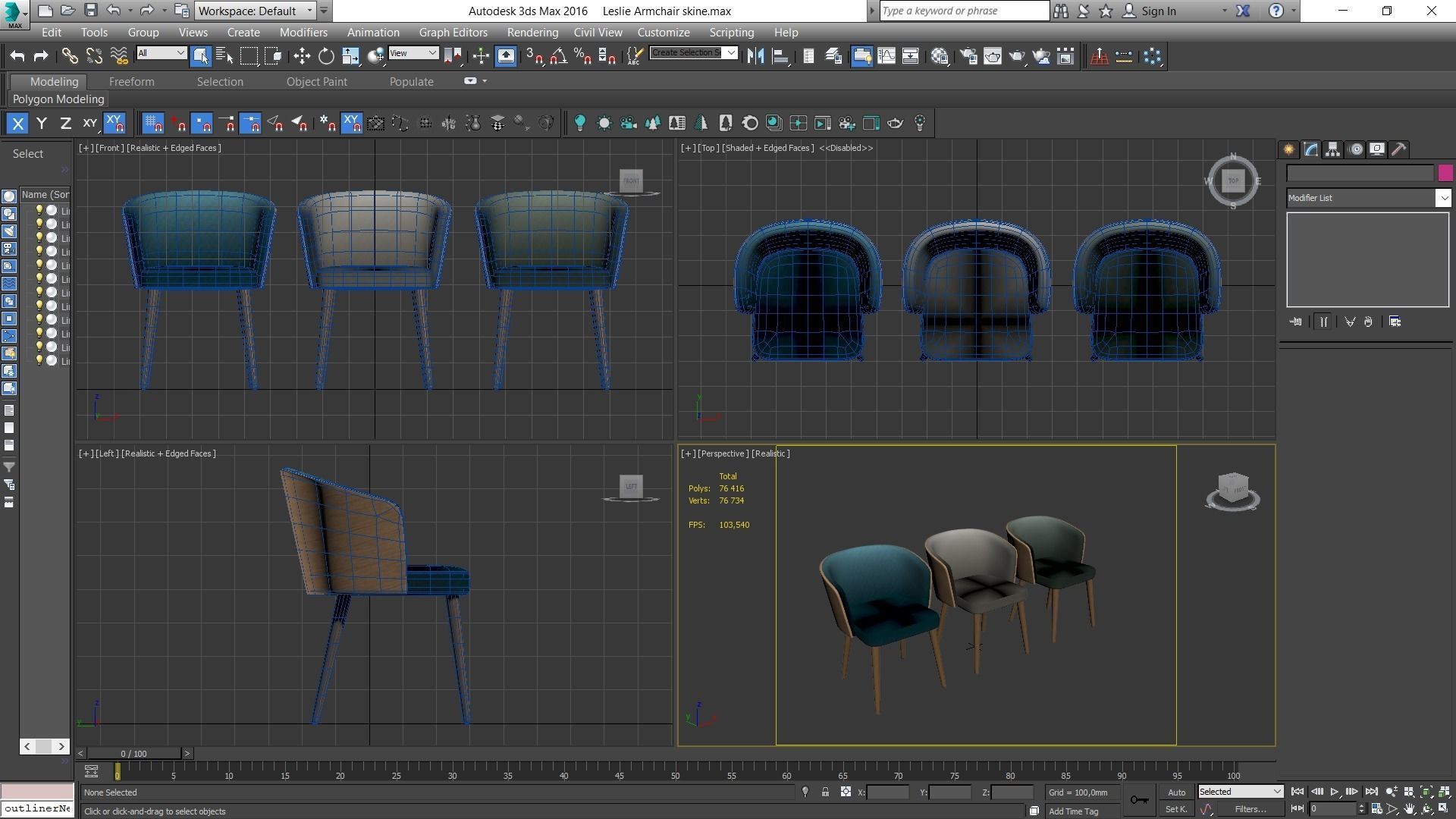Viewport: 1456px width, 819px height.
Task: Toggle Window/Crossing selection mode
Action: pos(274,56)
